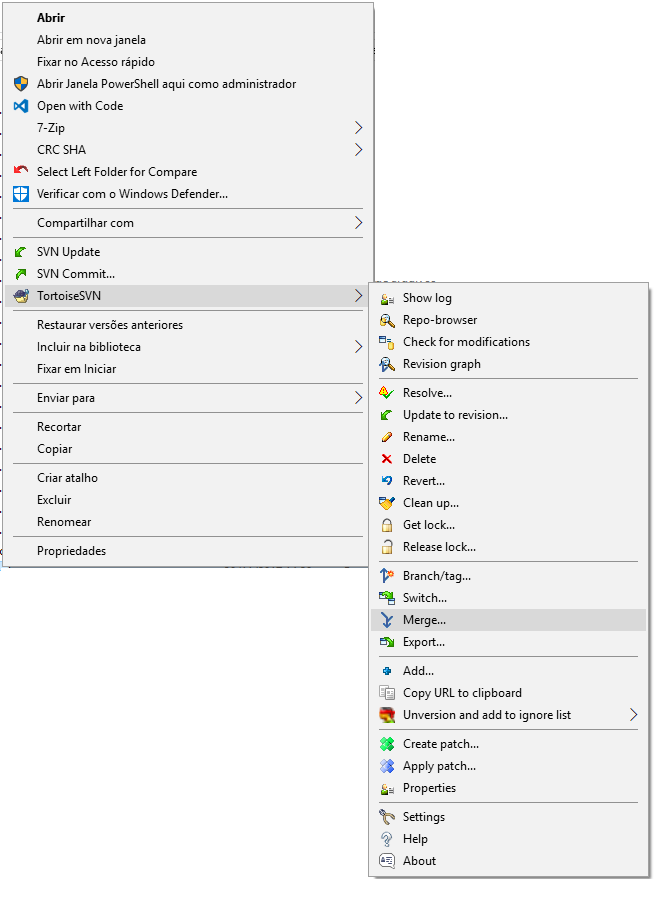
Task: Click the Switch icon
Action: point(387,598)
